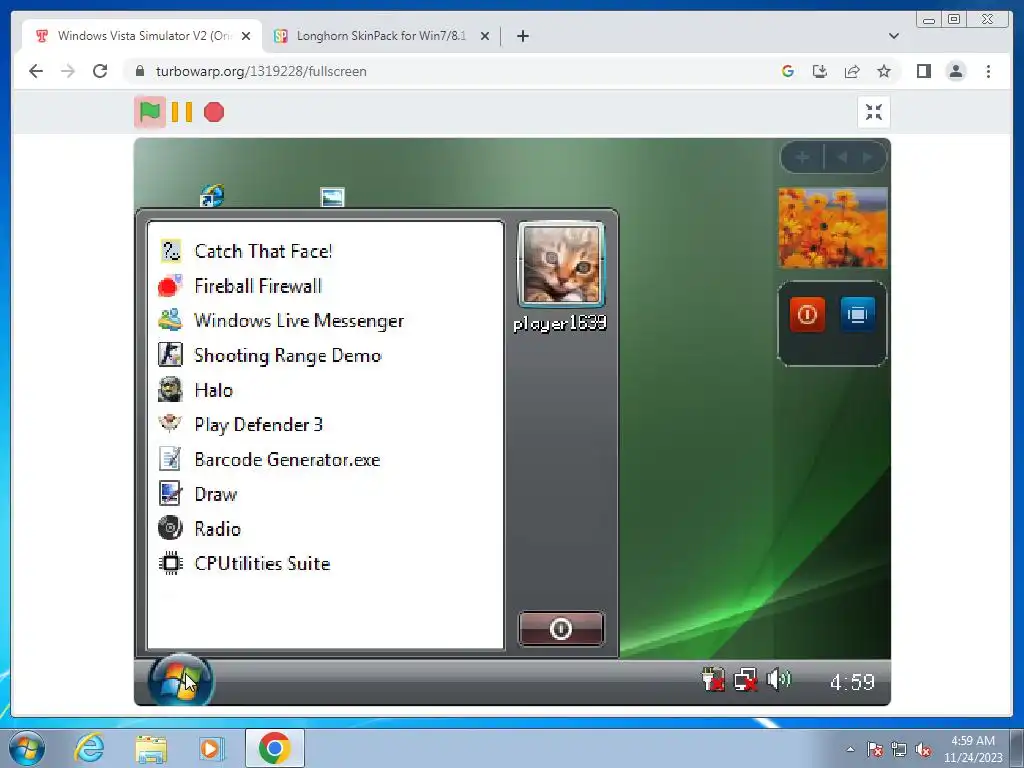The width and height of the screenshot is (1024, 768).
Task: Select the "Barcode Generator.exe" text label
Action: point(287,459)
